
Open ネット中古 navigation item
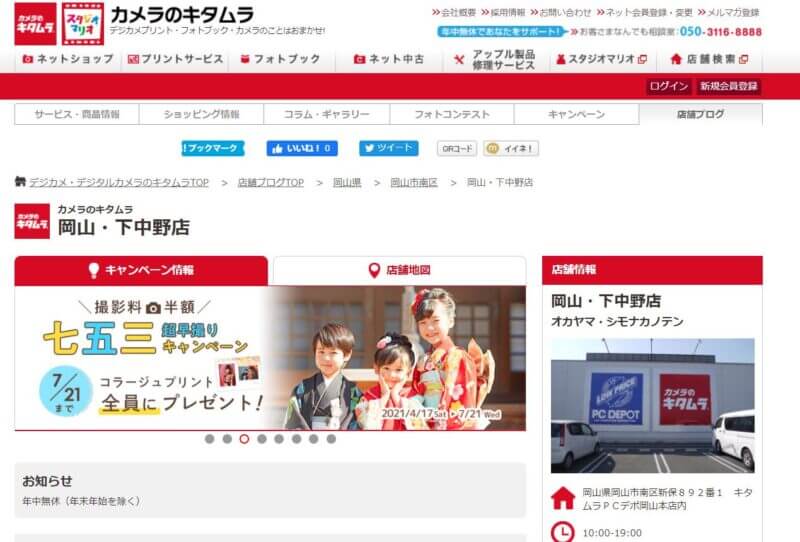(x=388, y=59)
